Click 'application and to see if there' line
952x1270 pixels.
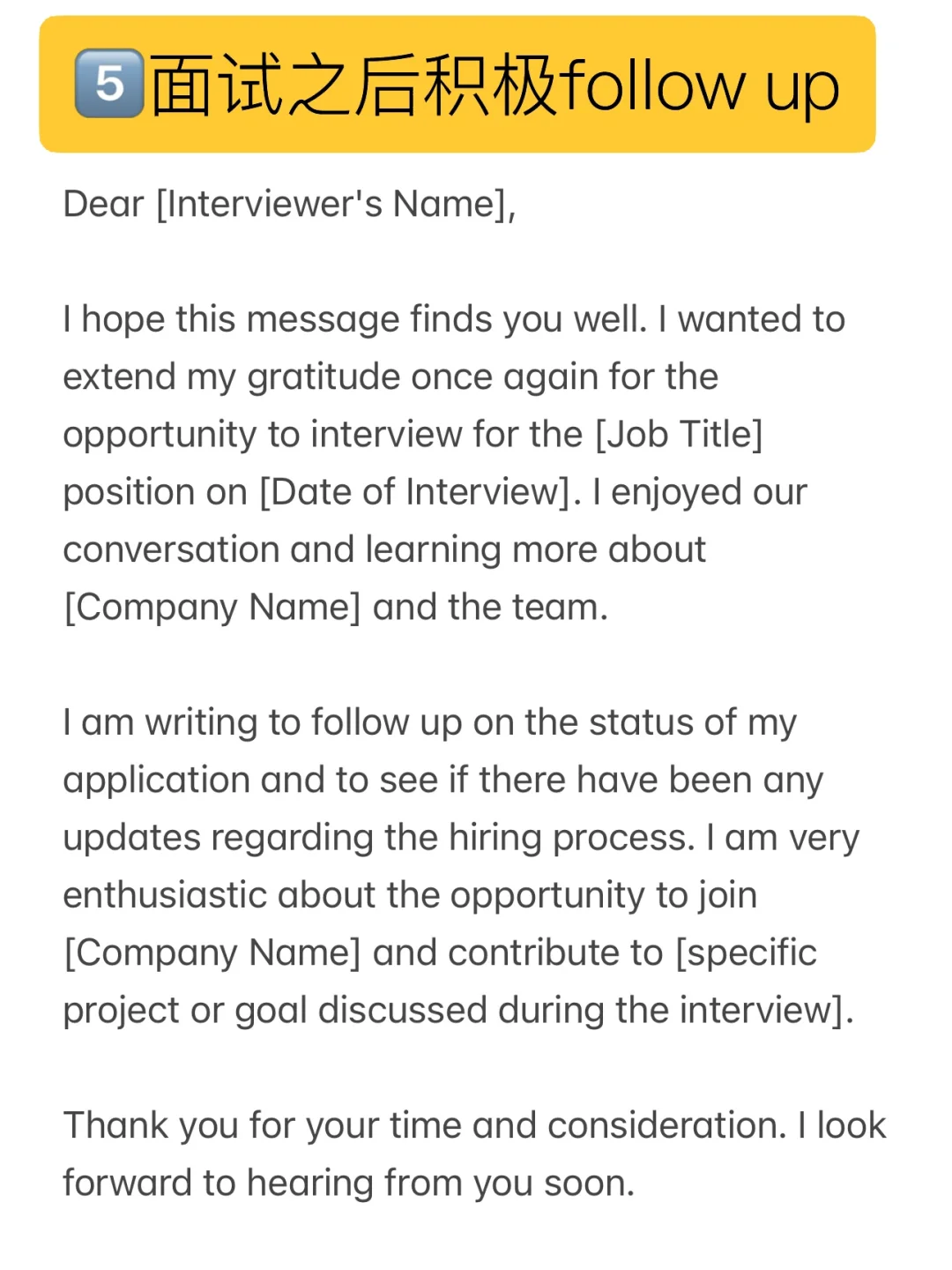tap(443, 781)
